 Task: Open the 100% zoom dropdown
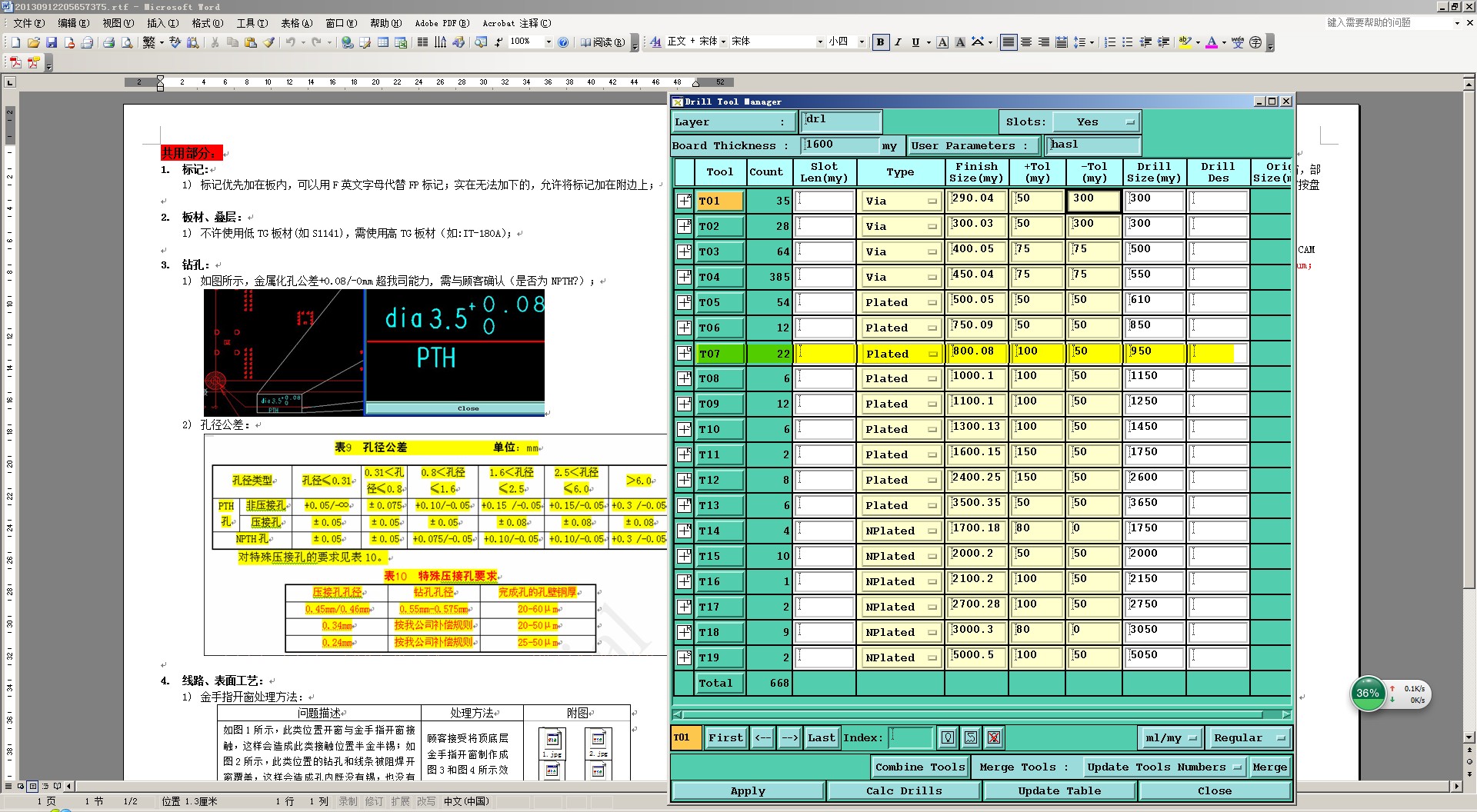548,42
